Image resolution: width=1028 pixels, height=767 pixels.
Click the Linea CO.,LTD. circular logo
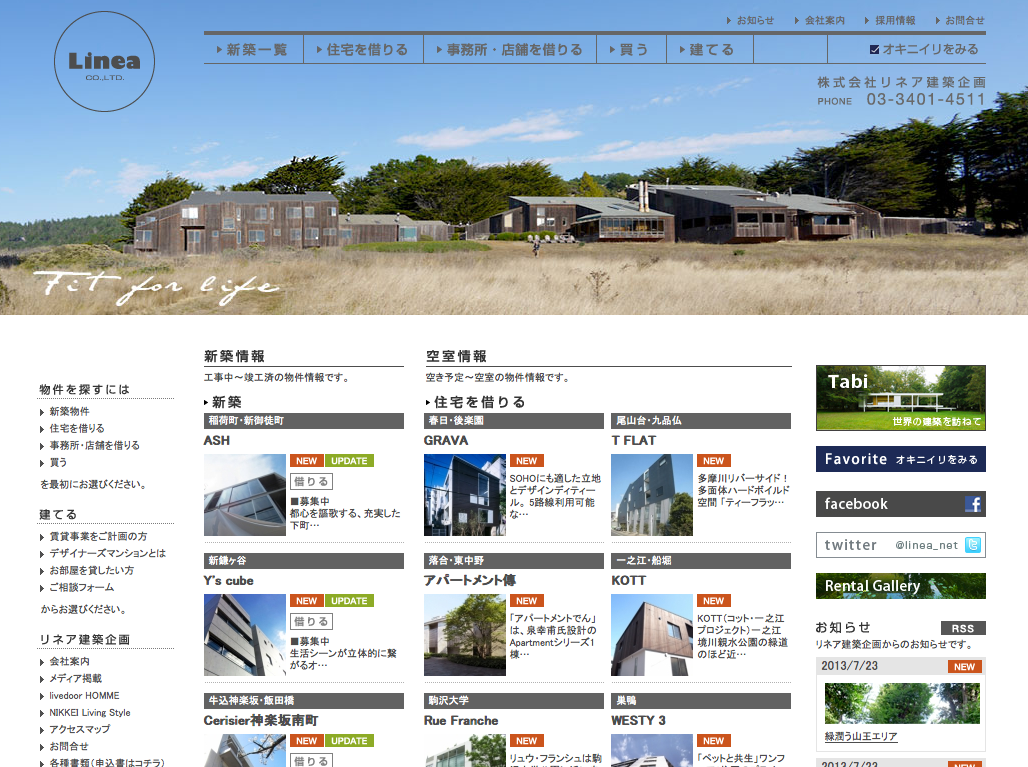[x=104, y=61]
